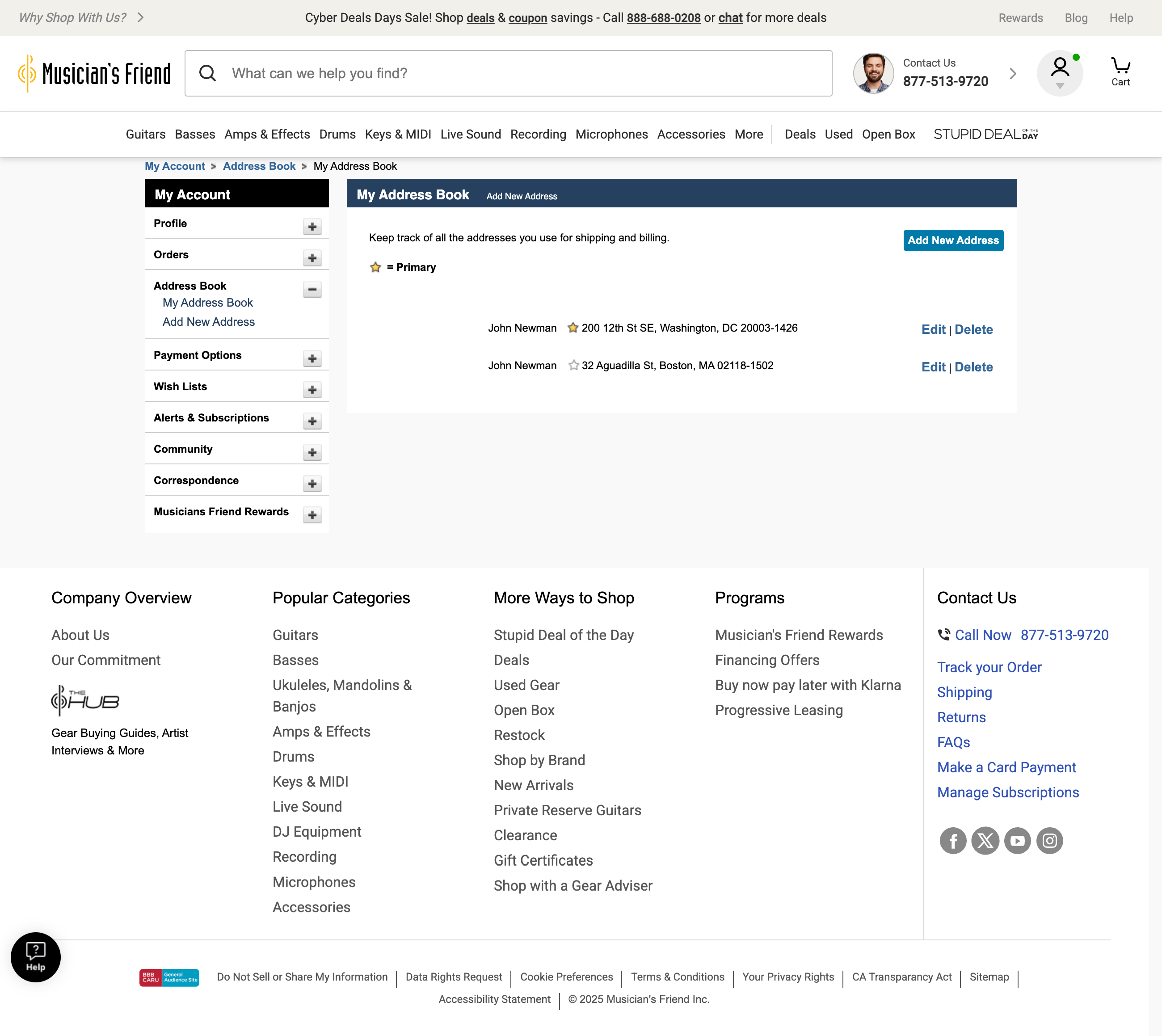Open the YouTube social icon

click(1017, 840)
